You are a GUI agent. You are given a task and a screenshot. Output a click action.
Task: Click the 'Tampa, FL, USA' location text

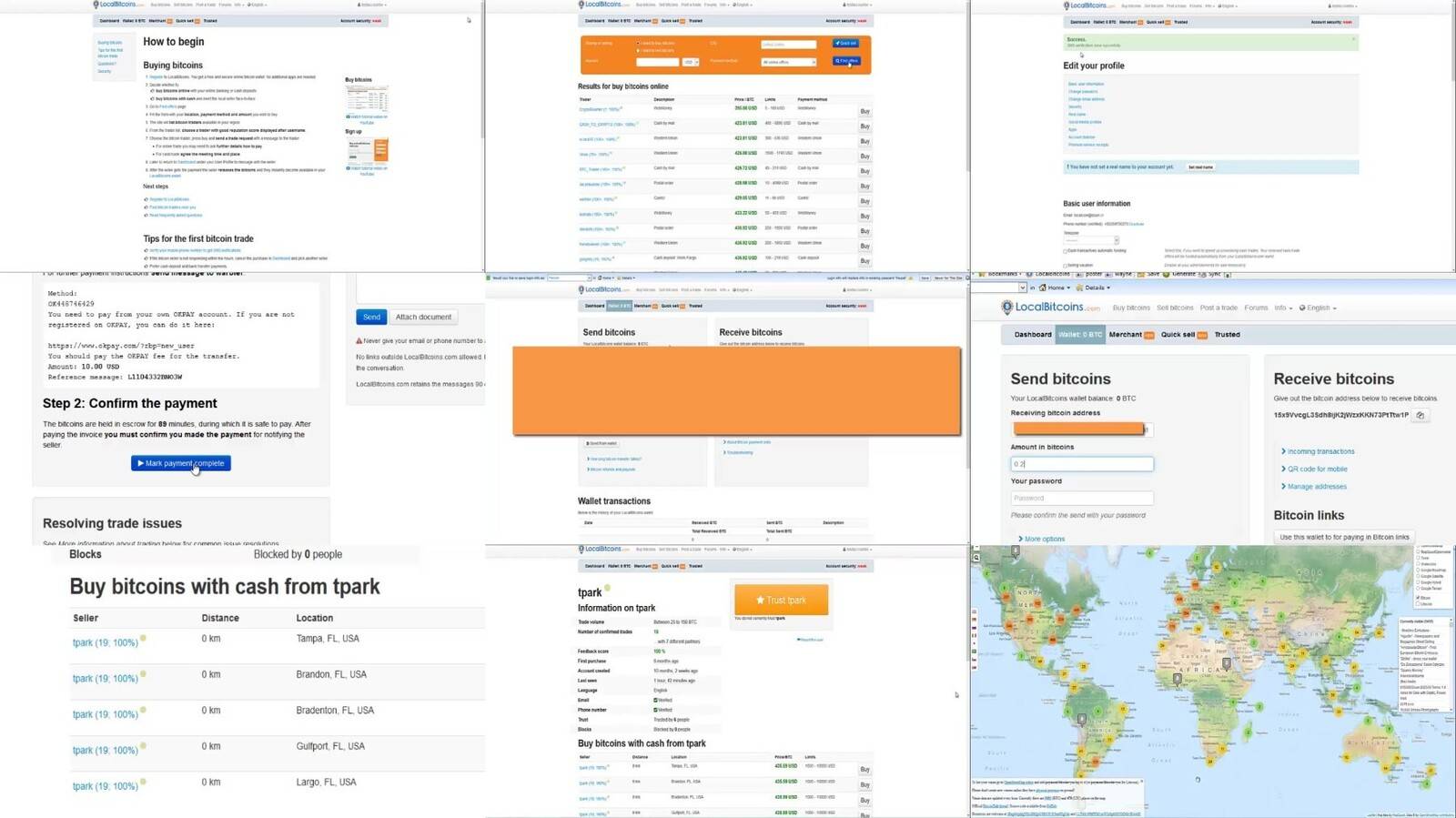(x=328, y=639)
